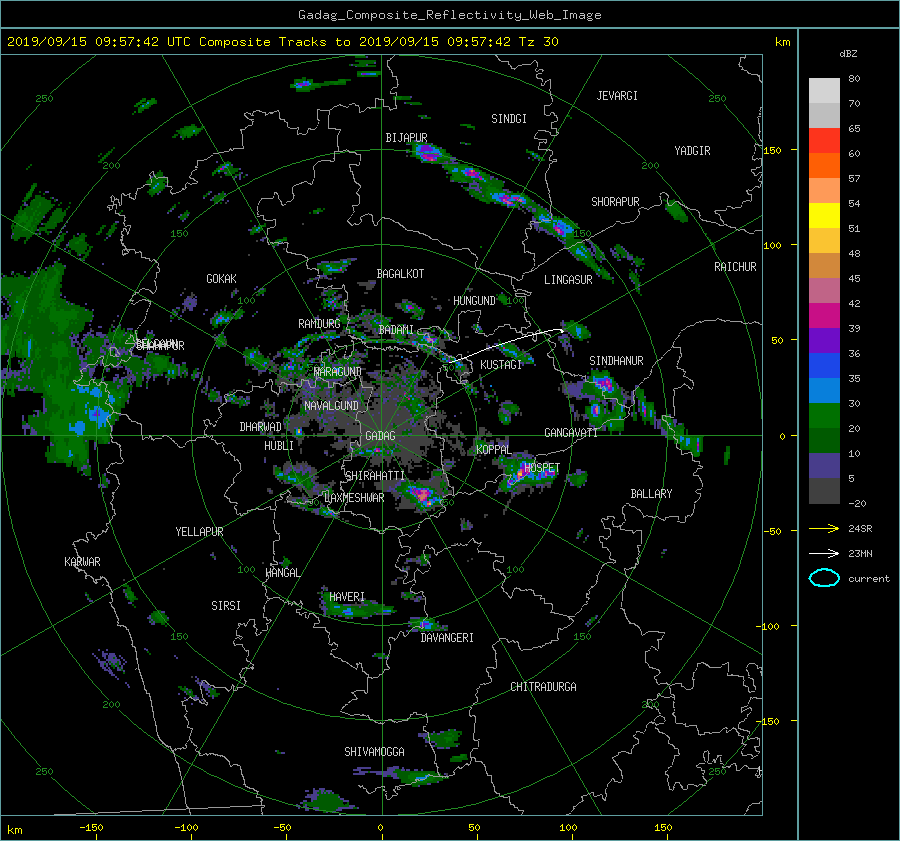Screen dimensions: 900x841
Task: Select the 80 dBZ light gray swatch
Action: pos(824,91)
